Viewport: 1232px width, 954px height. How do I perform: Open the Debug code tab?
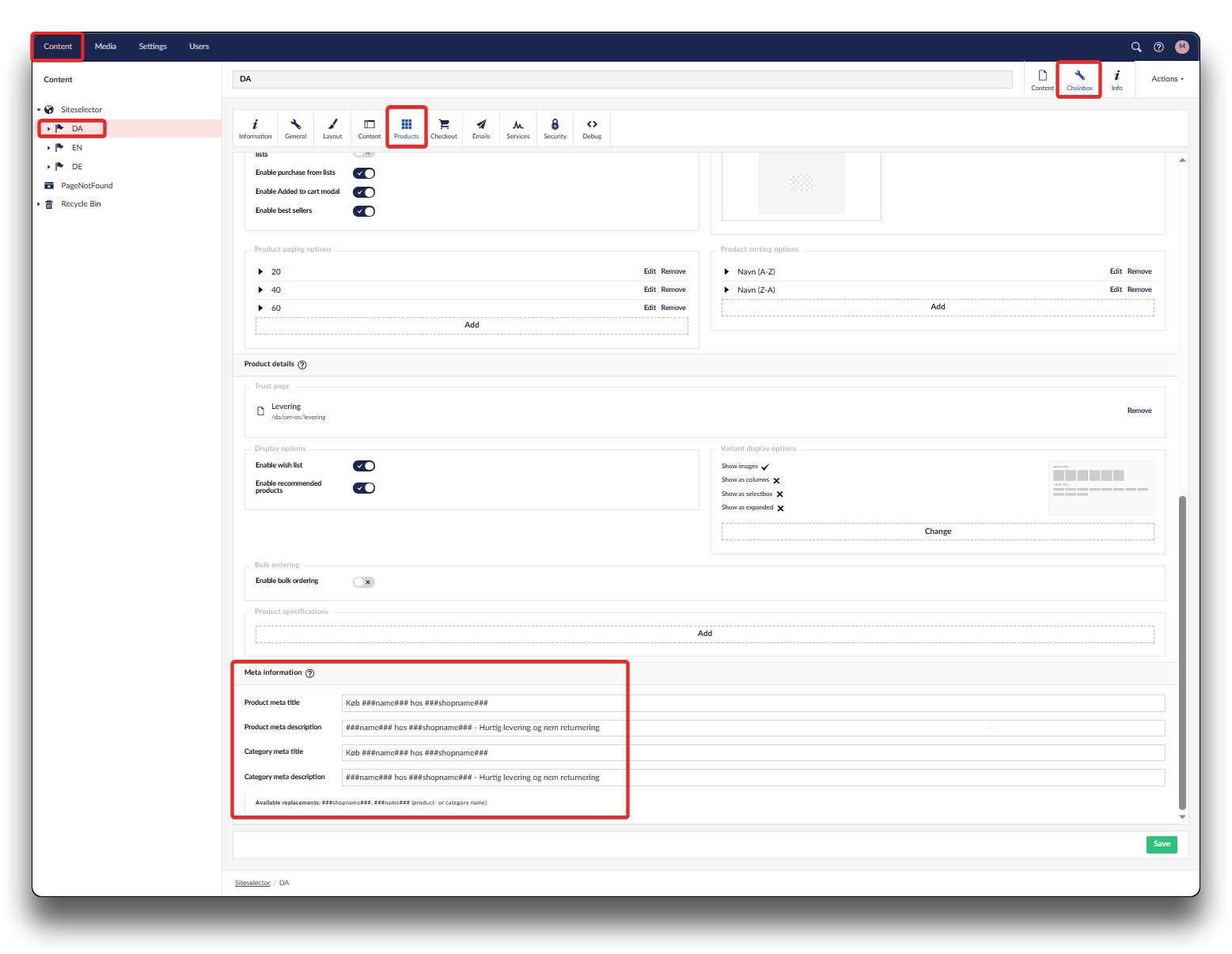tap(592, 128)
